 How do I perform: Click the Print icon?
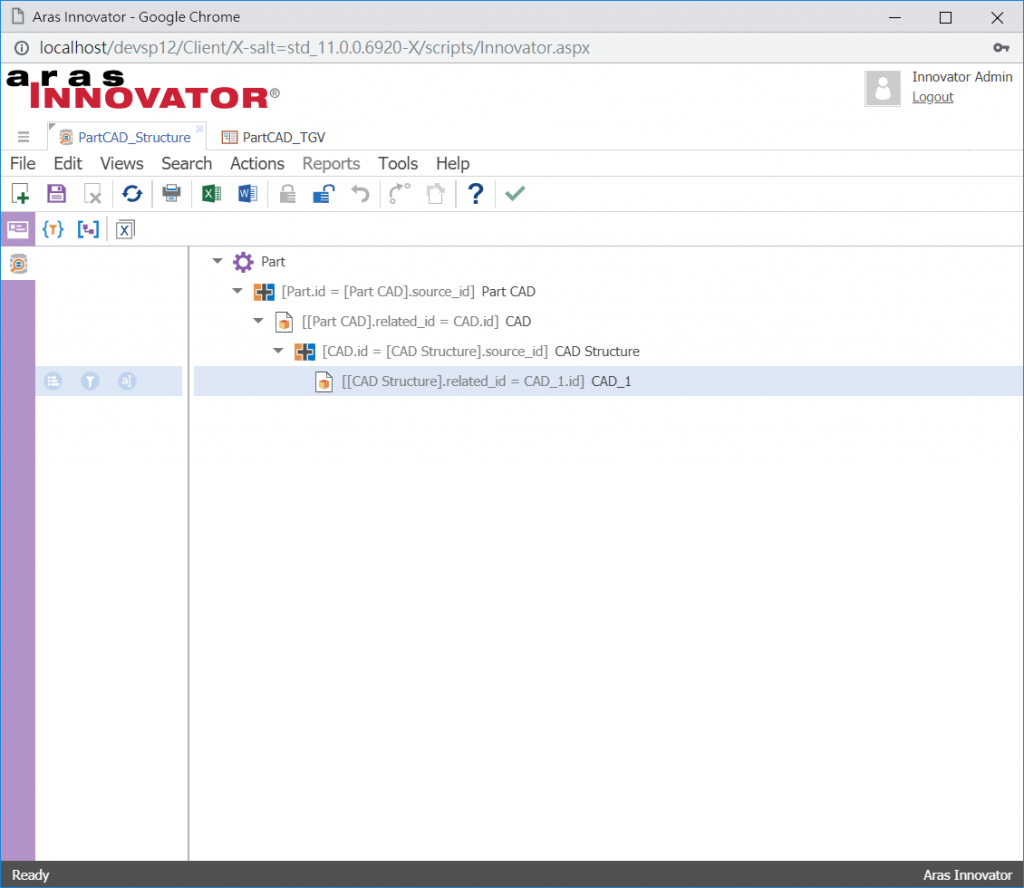(172, 193)
